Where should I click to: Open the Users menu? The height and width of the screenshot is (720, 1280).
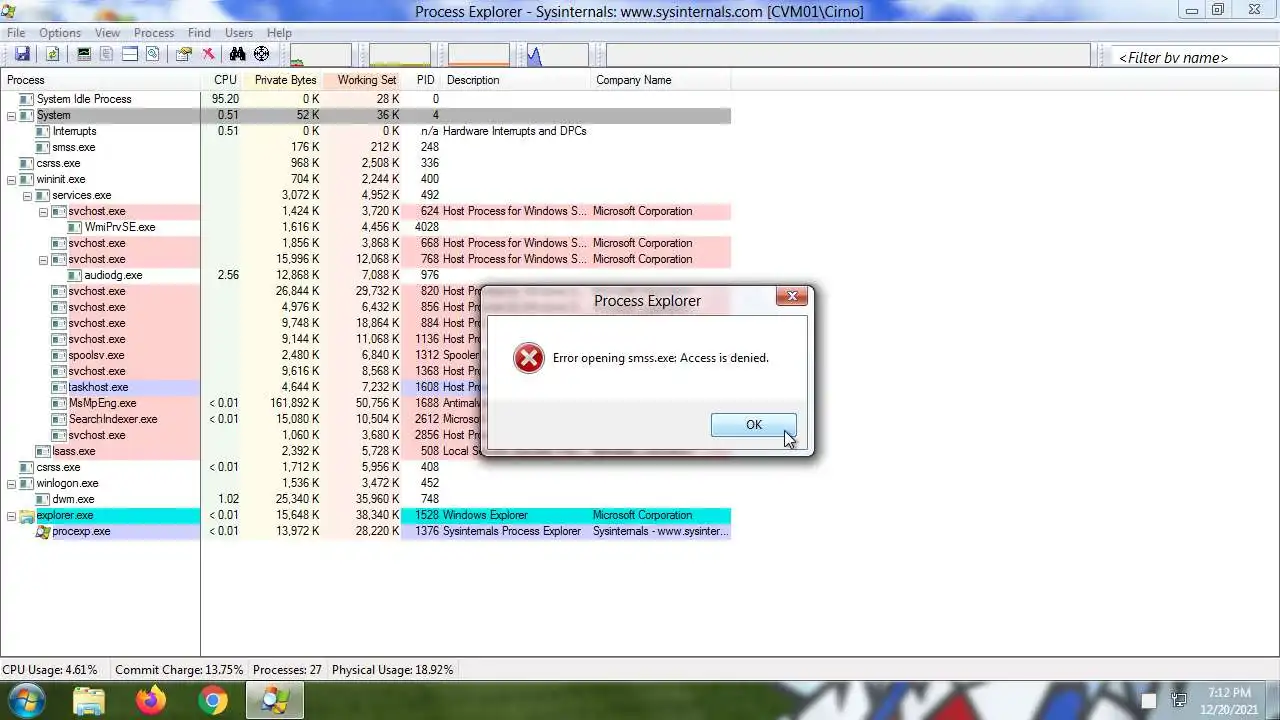point(239,33)
